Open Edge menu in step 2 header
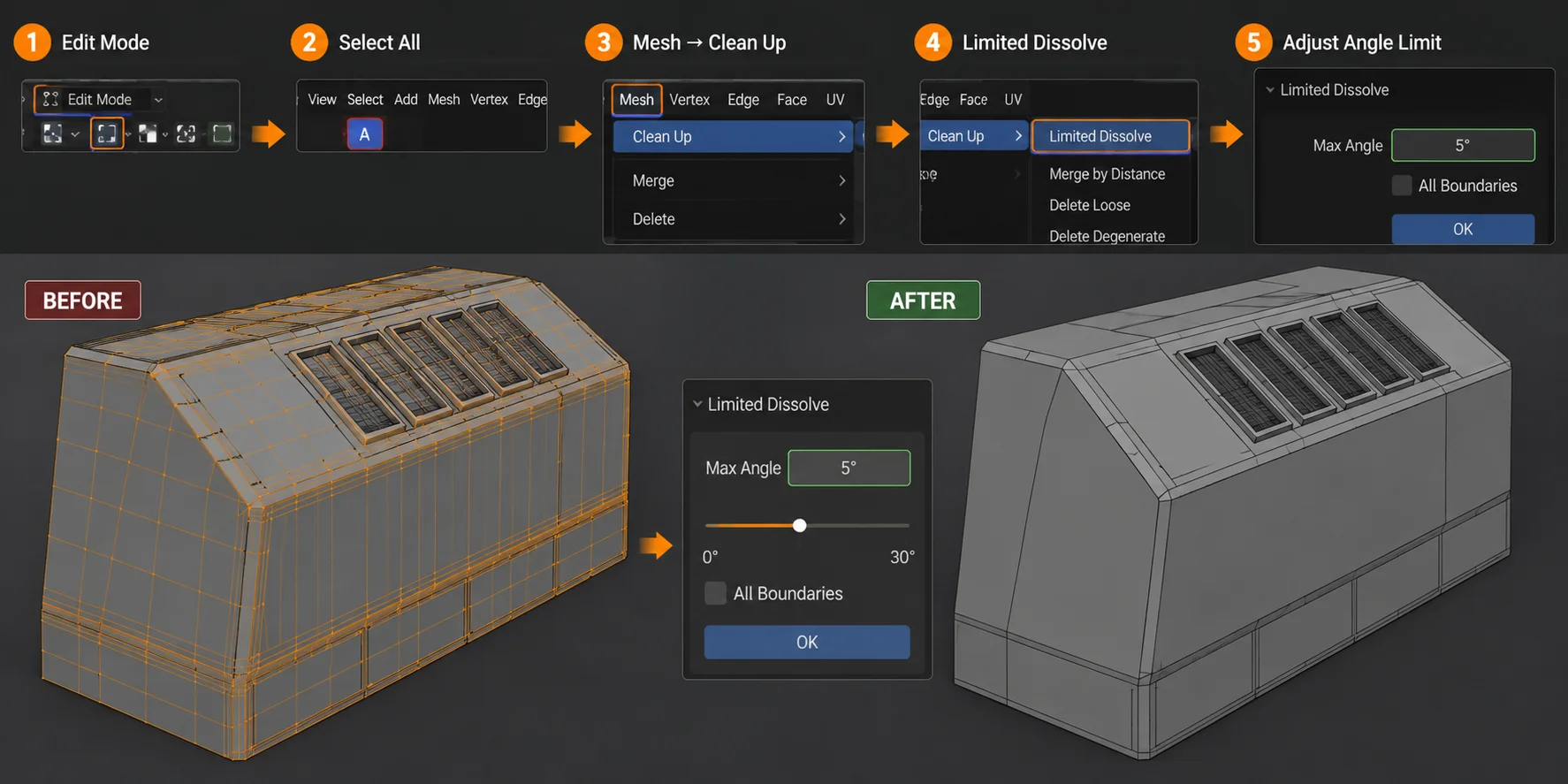The width and height of the screenshot is (1568, 784). click(x=532, y=99)
